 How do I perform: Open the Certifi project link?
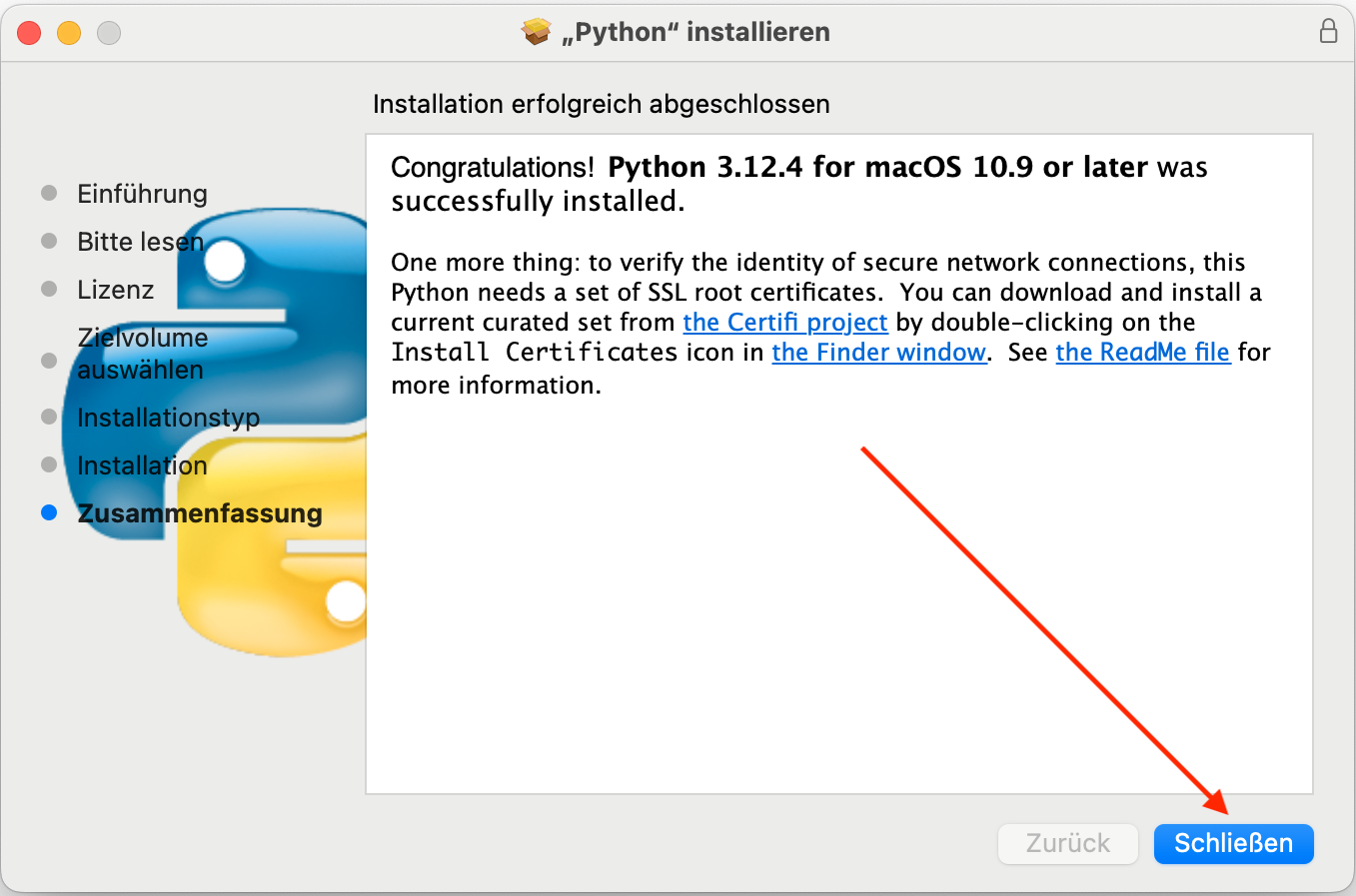pyautogui.click(x=785, y=322)
